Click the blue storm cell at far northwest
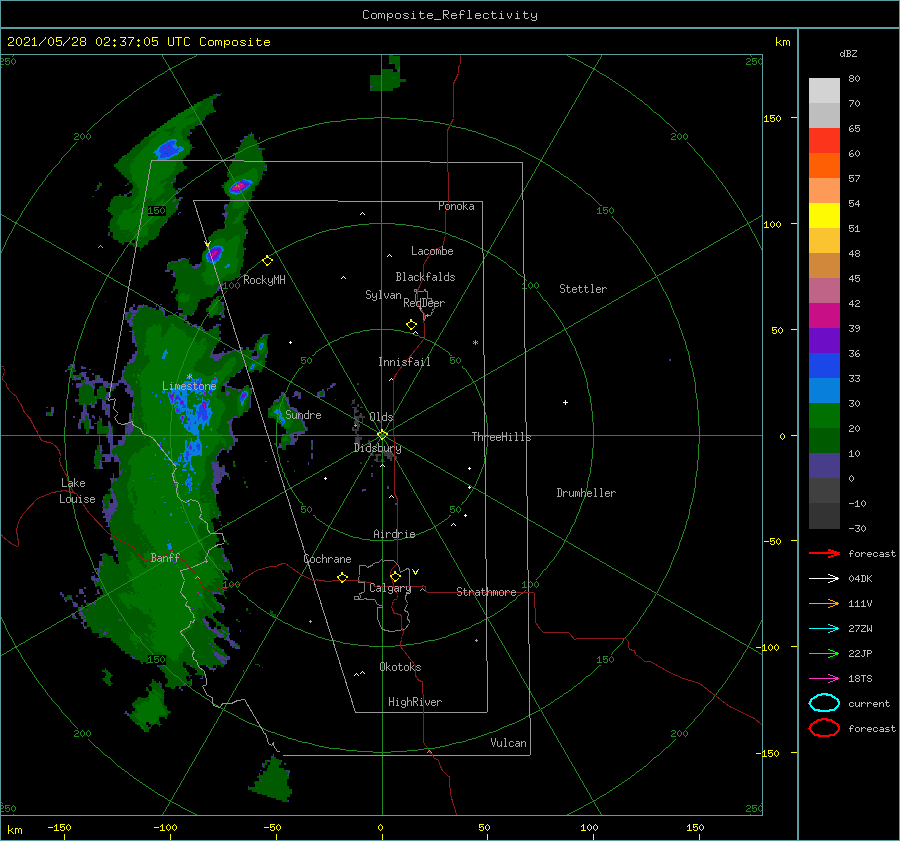 coord(169,149)
